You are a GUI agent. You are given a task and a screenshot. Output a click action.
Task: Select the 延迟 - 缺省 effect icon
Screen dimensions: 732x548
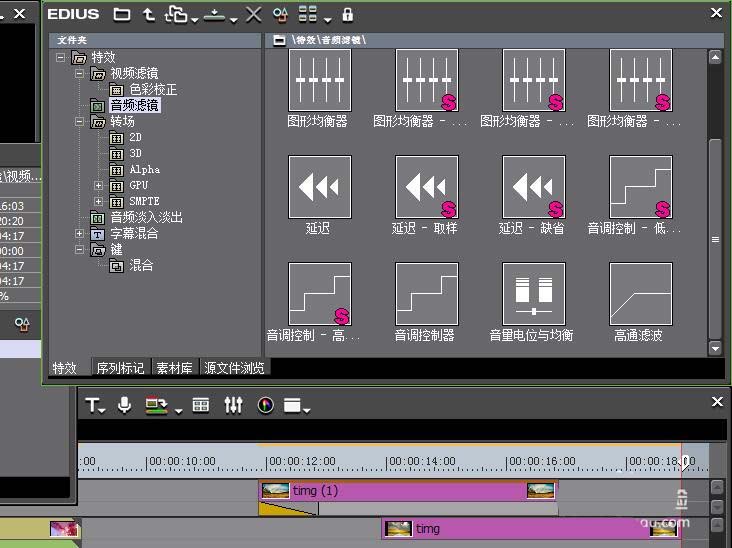tap(534, 187)
